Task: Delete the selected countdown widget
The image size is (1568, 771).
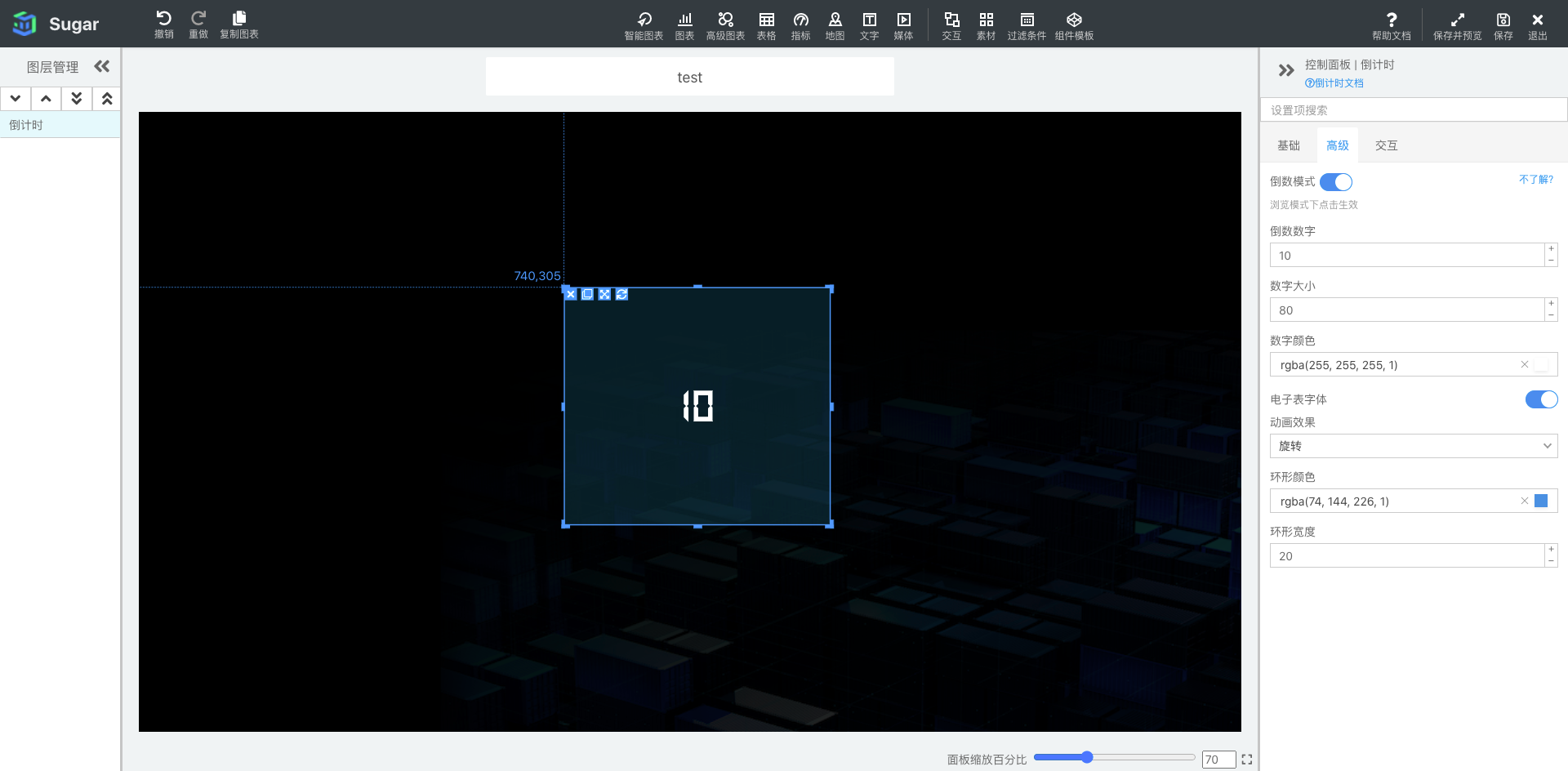Action: (x=571, y=294)
